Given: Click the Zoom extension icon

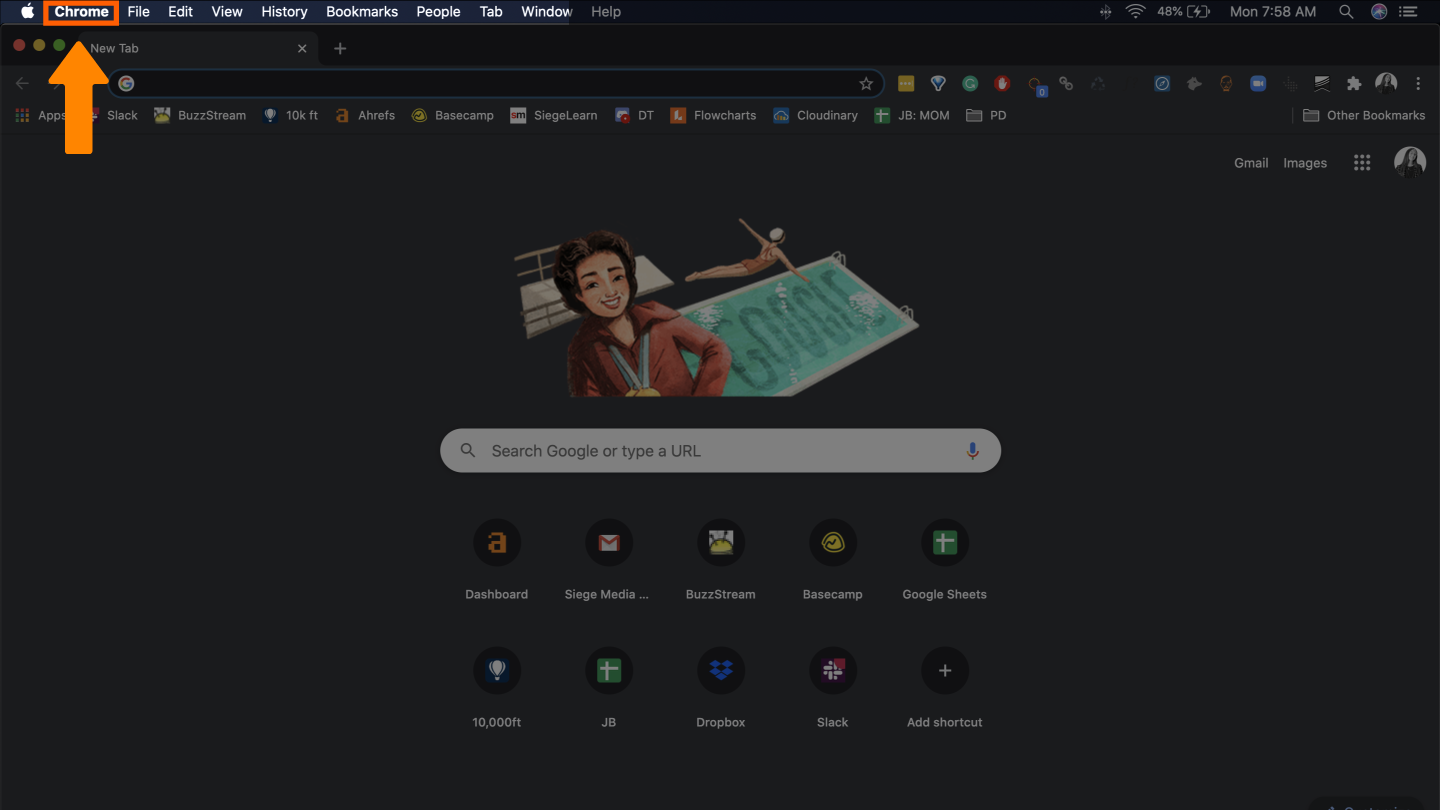Looking at the screenshot, I should [1258, 84].
